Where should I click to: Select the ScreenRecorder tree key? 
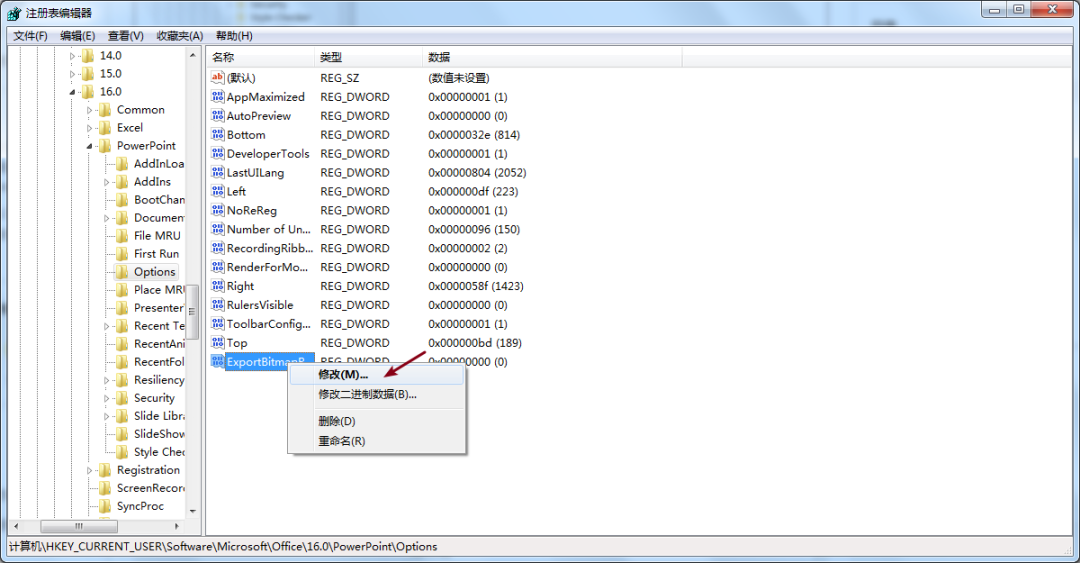tap(150, 488)
